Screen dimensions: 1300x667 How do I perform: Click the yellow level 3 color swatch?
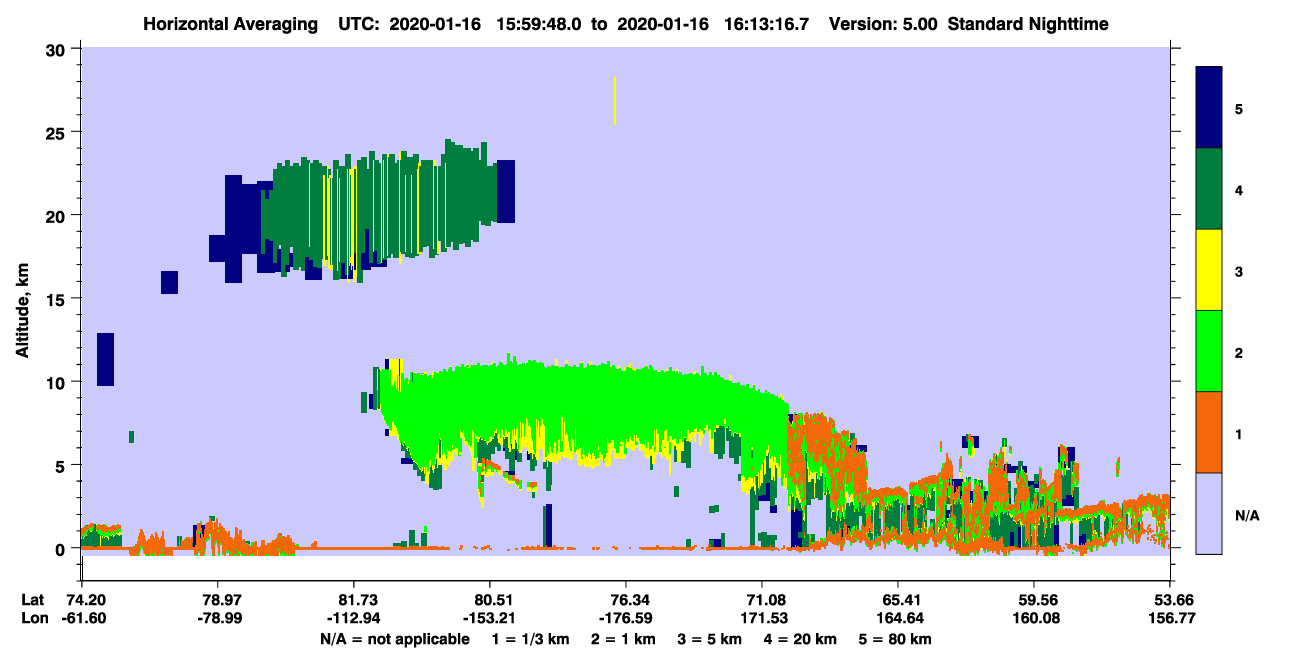tap(1209, 270)
